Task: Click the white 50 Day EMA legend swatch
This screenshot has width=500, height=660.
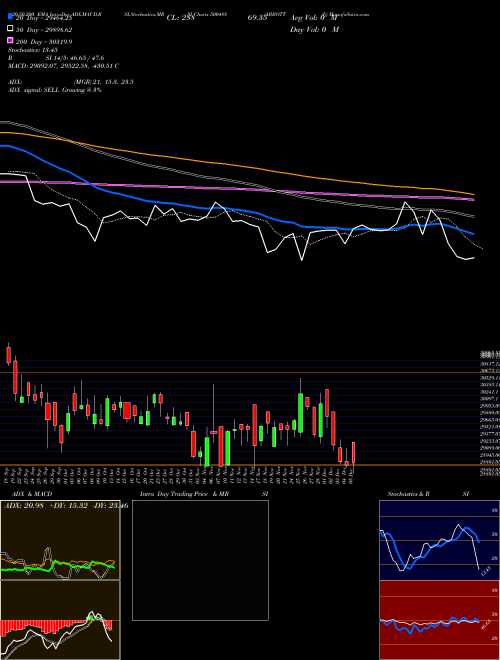Action: point(11,29)
